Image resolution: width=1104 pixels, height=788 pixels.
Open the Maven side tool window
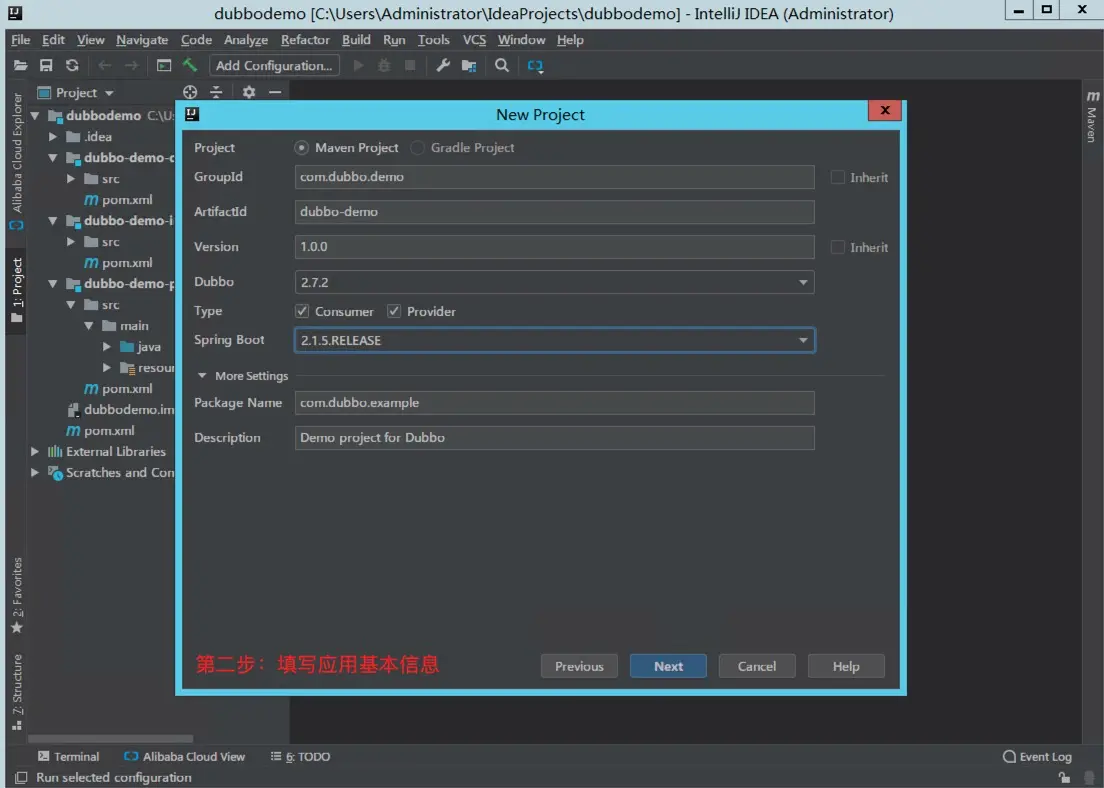(x=1092, y=117)
